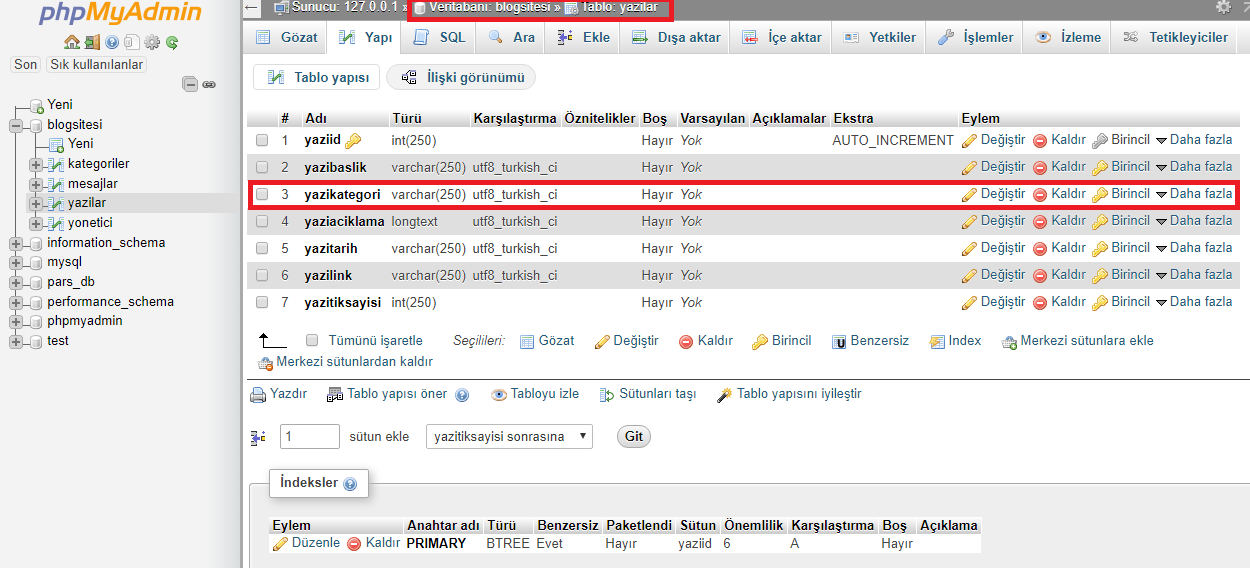This screenshot has height=568, width=1250.
Task: Click Birincil key for yazikategori row
Action: (x=1121, y=194)
